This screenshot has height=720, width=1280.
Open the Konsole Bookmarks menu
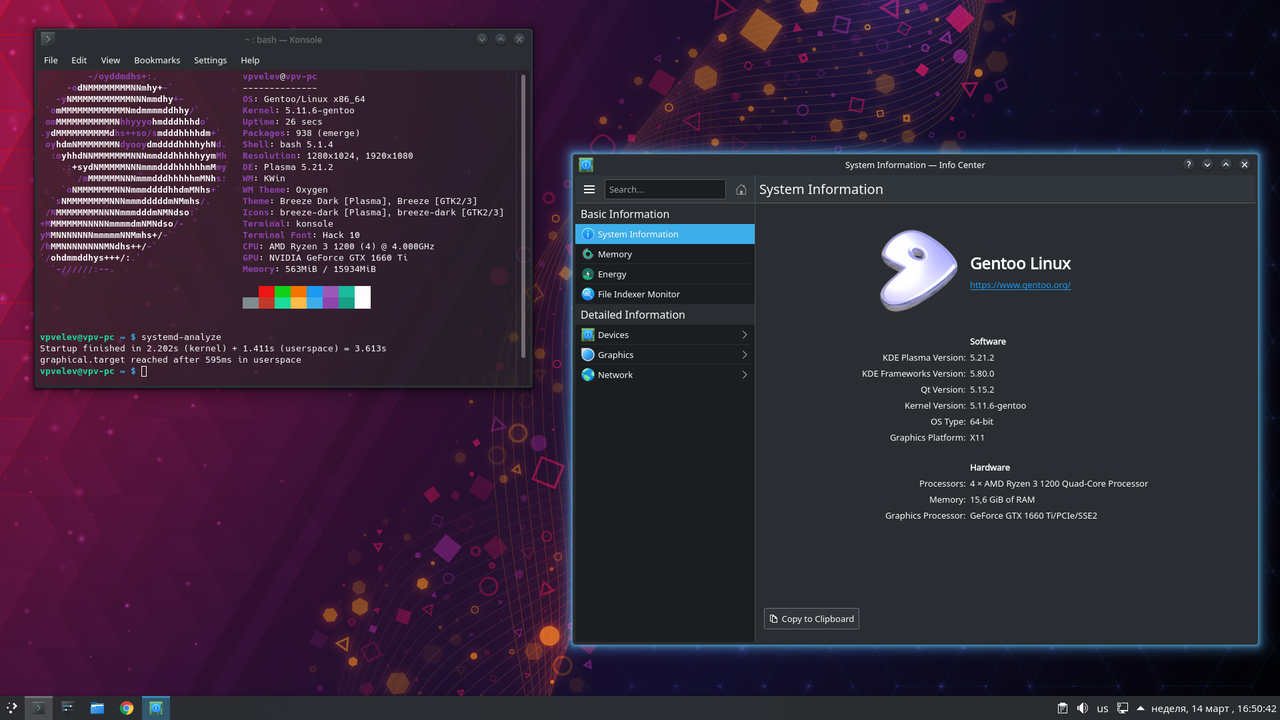pos(157,60)
